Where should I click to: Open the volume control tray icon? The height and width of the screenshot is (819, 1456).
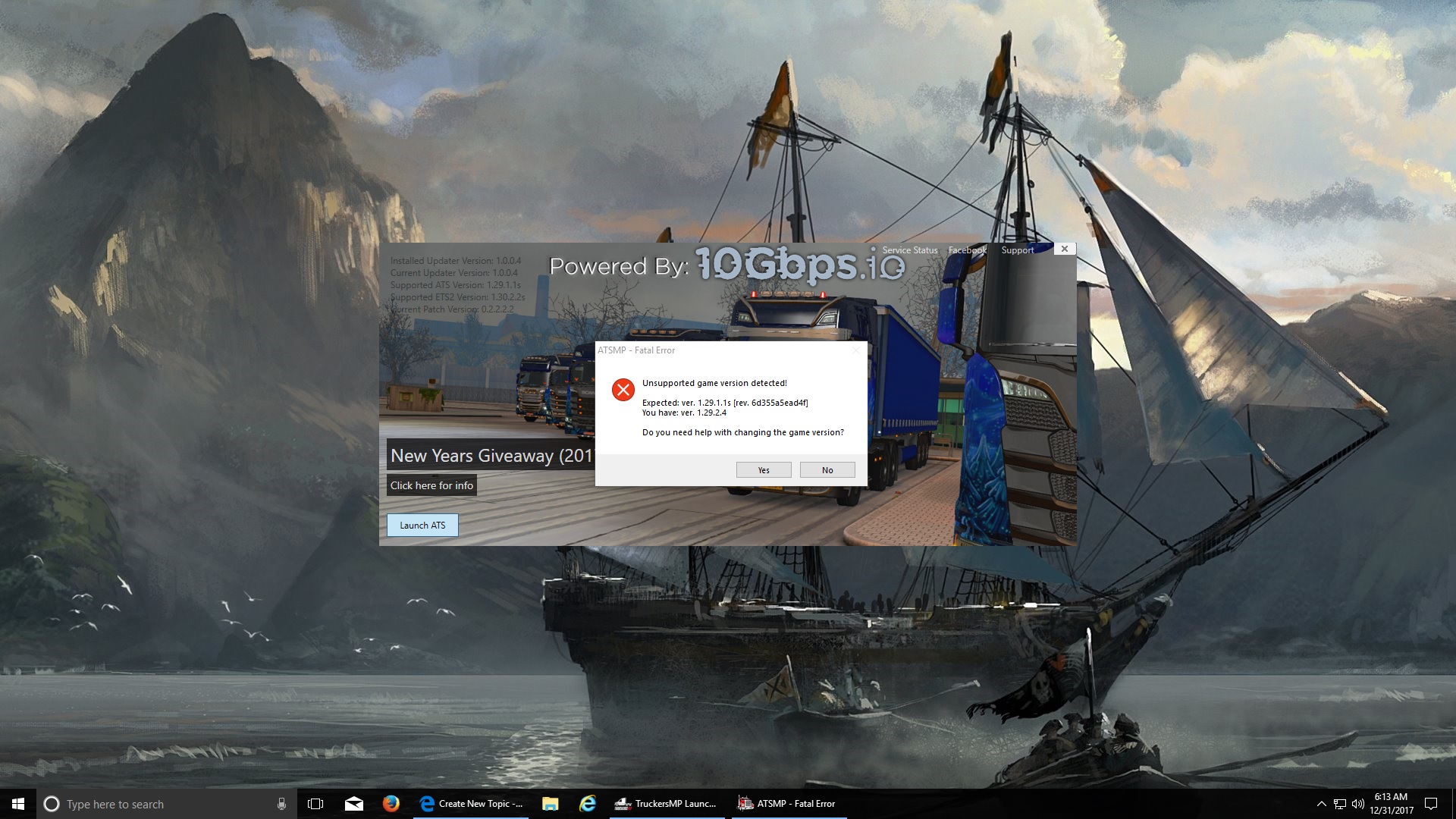click(x=1357, y=804)
